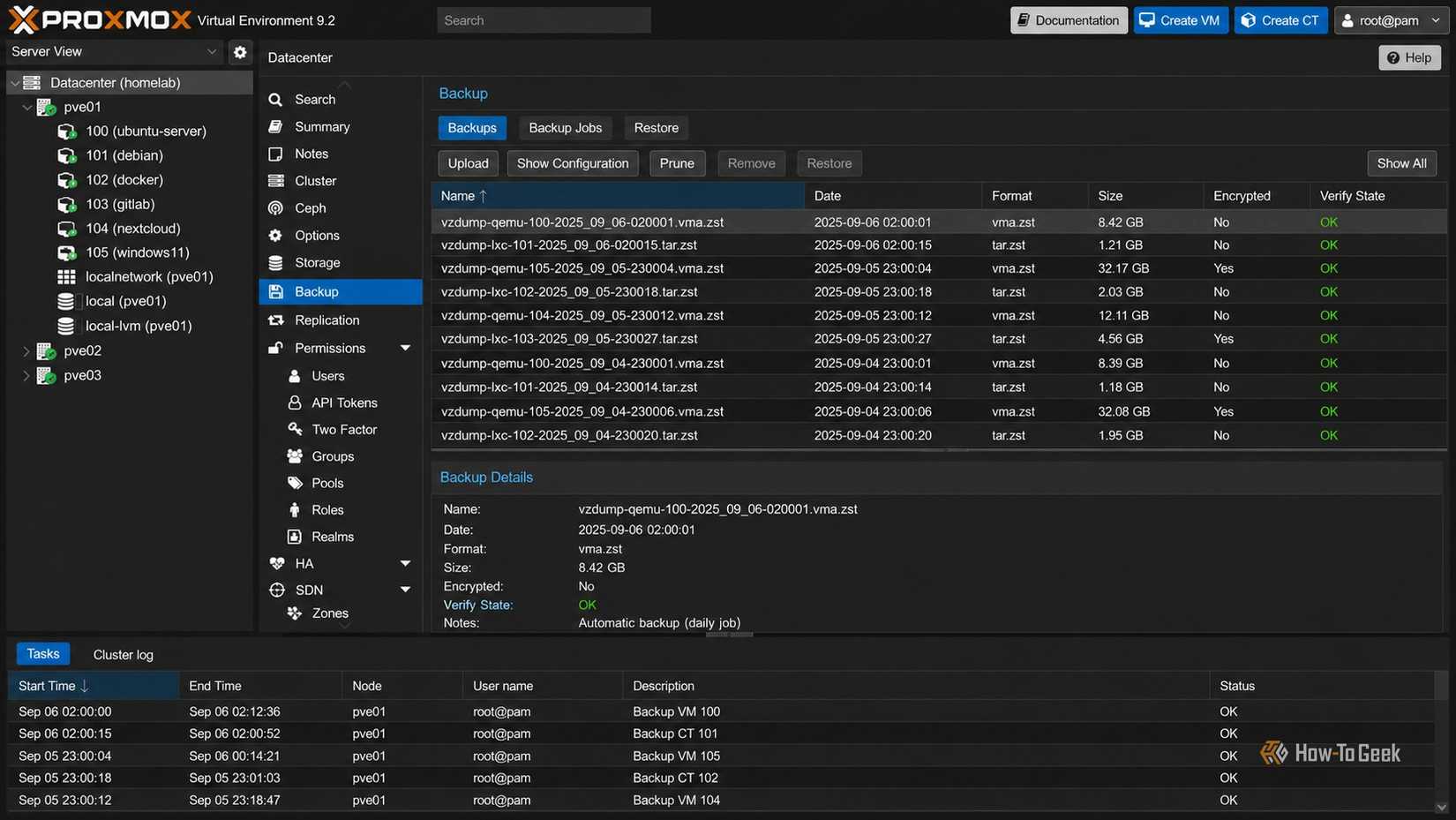This screenshot has width=1456, height=820.
Task: Select VM 100 (ubuntu-server) icon
Action: [x=67, y=132]
